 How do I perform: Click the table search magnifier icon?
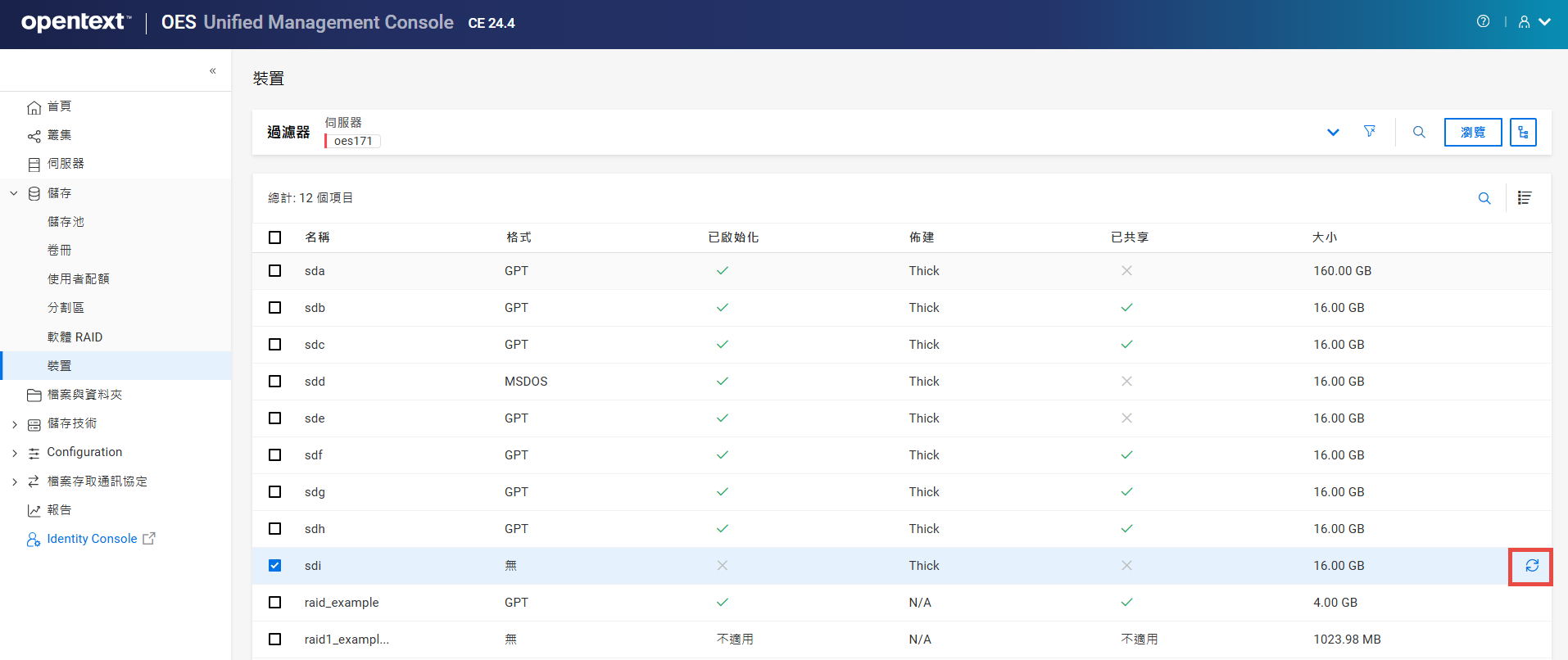point(1484,198)
